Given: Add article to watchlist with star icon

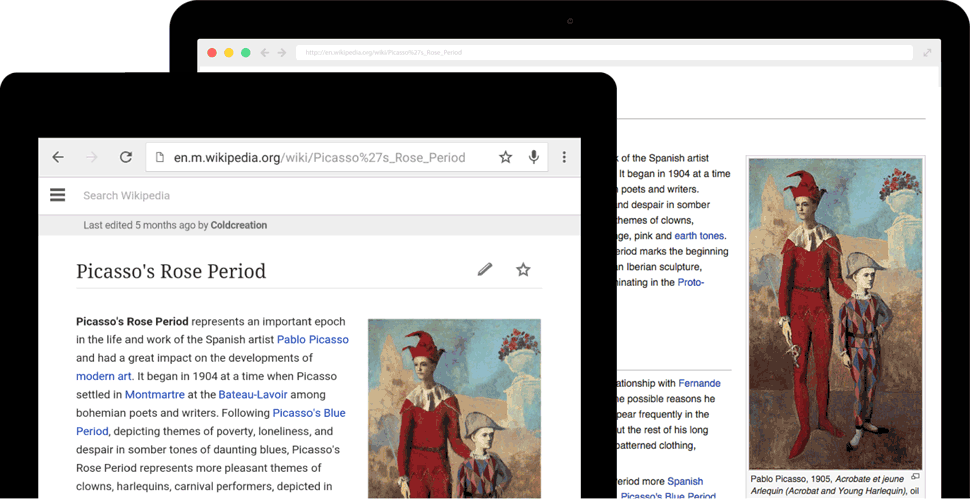Looking at the screenshot, I should [523, 269].
